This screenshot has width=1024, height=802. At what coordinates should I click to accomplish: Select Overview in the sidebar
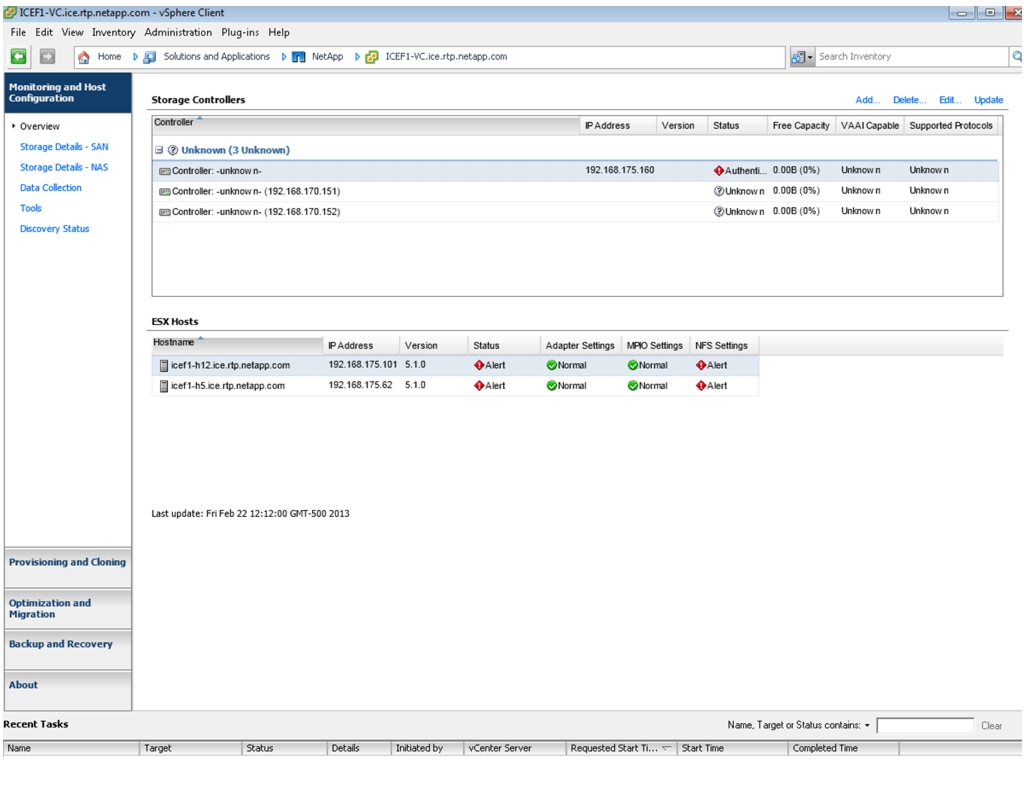tap(39, 127)
